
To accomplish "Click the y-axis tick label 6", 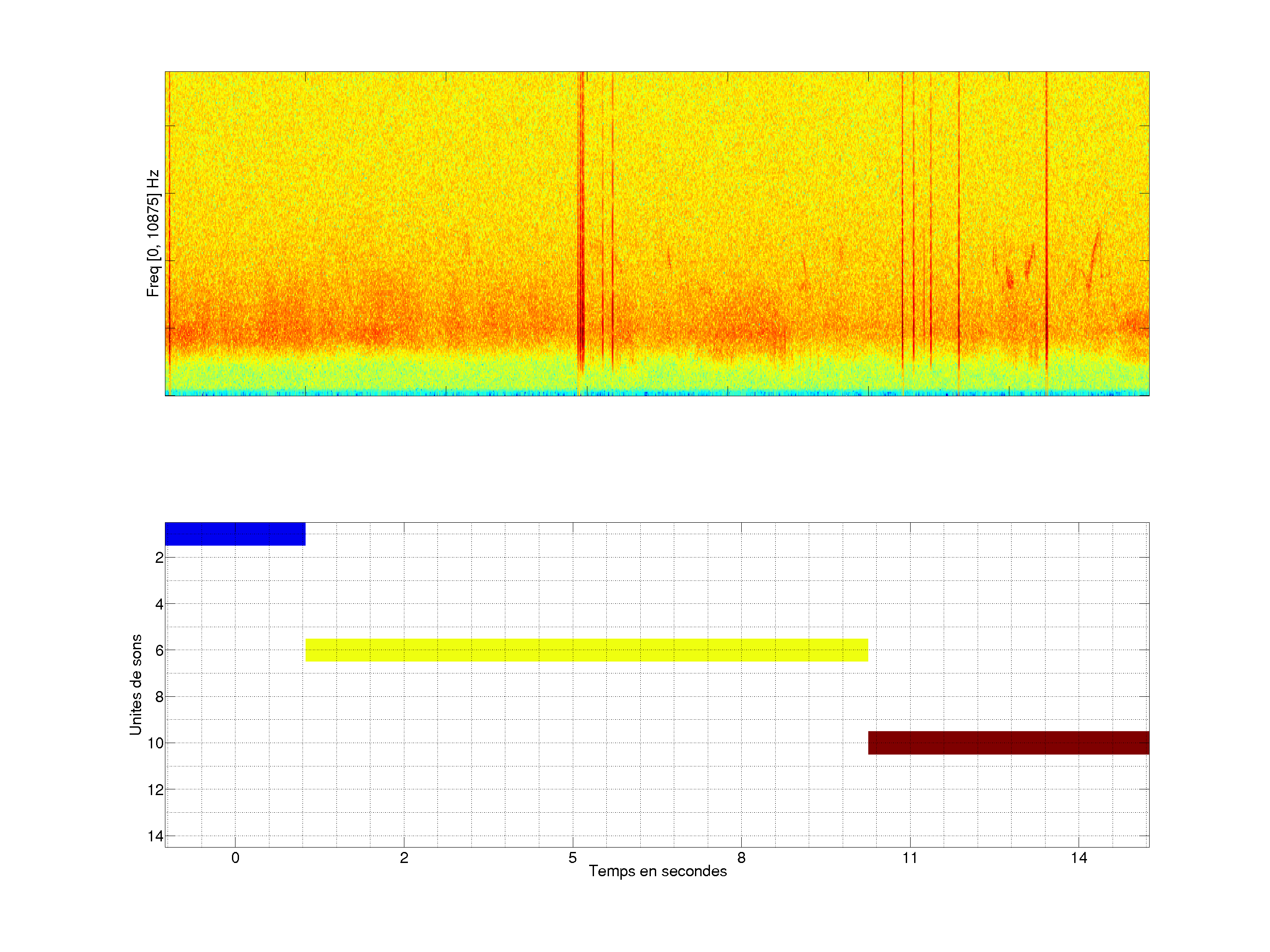I will [x=159, y=650].
